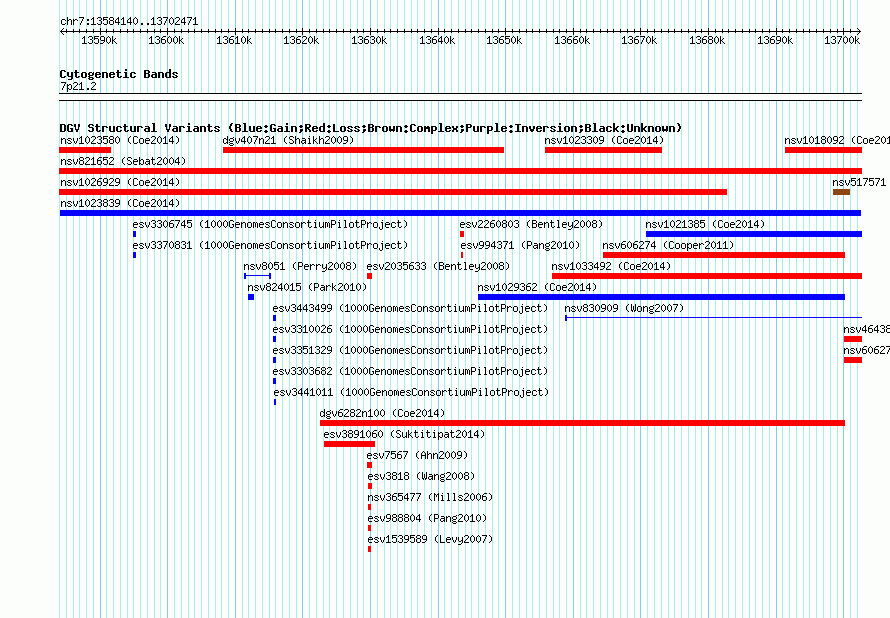Select the Cytogenetic Bands track title
This screenshot has width=890, height=618.
click(119, 74)
